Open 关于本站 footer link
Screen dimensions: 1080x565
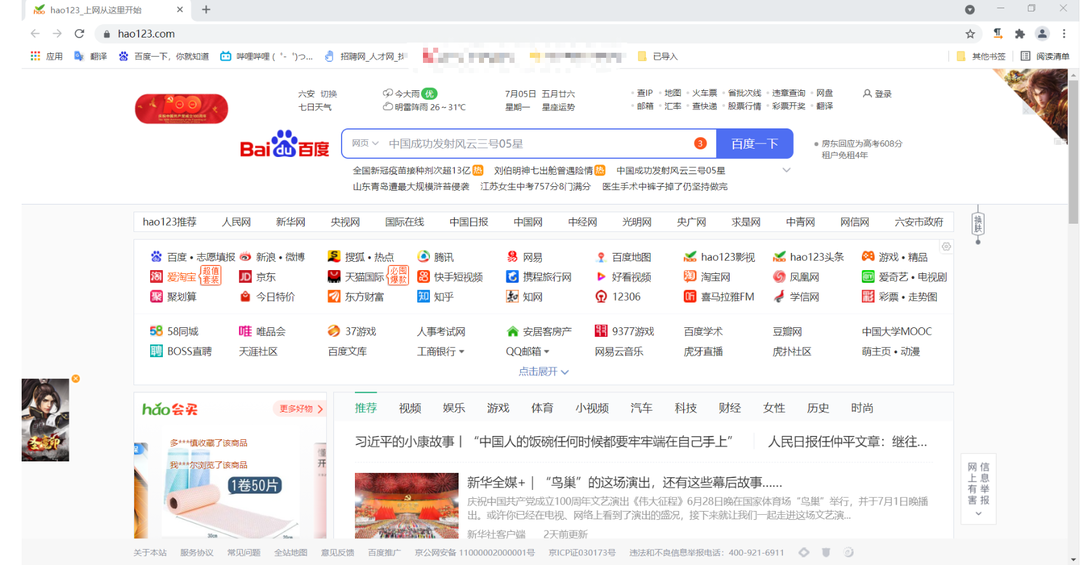tap(150, 553)
